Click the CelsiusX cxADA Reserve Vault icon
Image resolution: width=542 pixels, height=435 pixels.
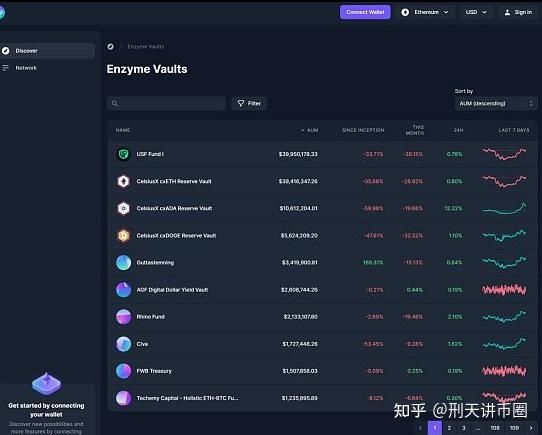coord(123,208)
